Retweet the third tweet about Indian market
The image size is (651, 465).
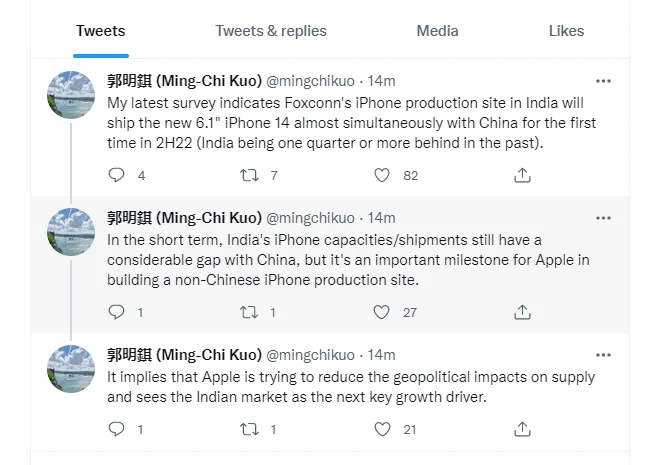tap(250, 429)
